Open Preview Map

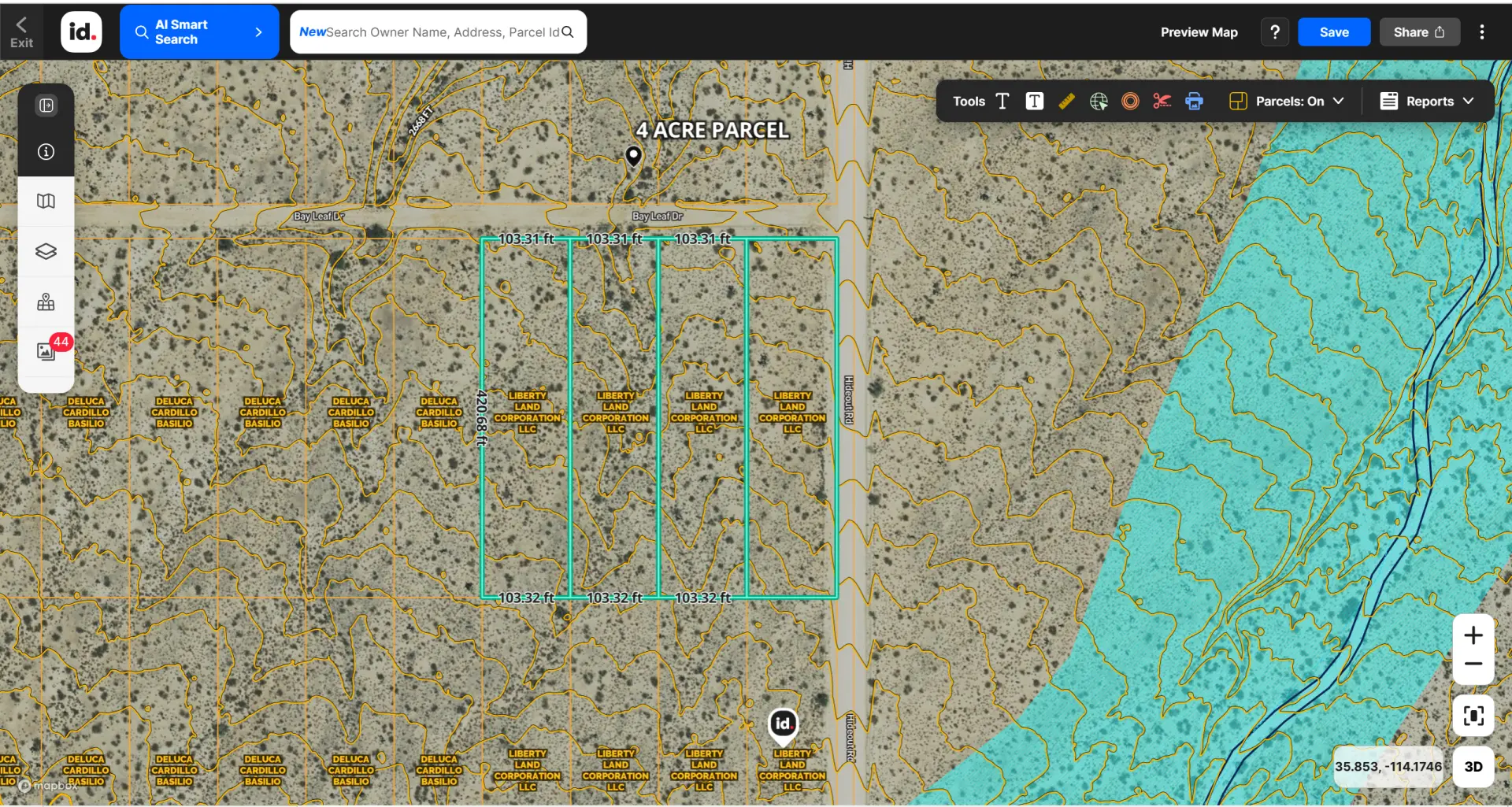[x=1199, y=32]
